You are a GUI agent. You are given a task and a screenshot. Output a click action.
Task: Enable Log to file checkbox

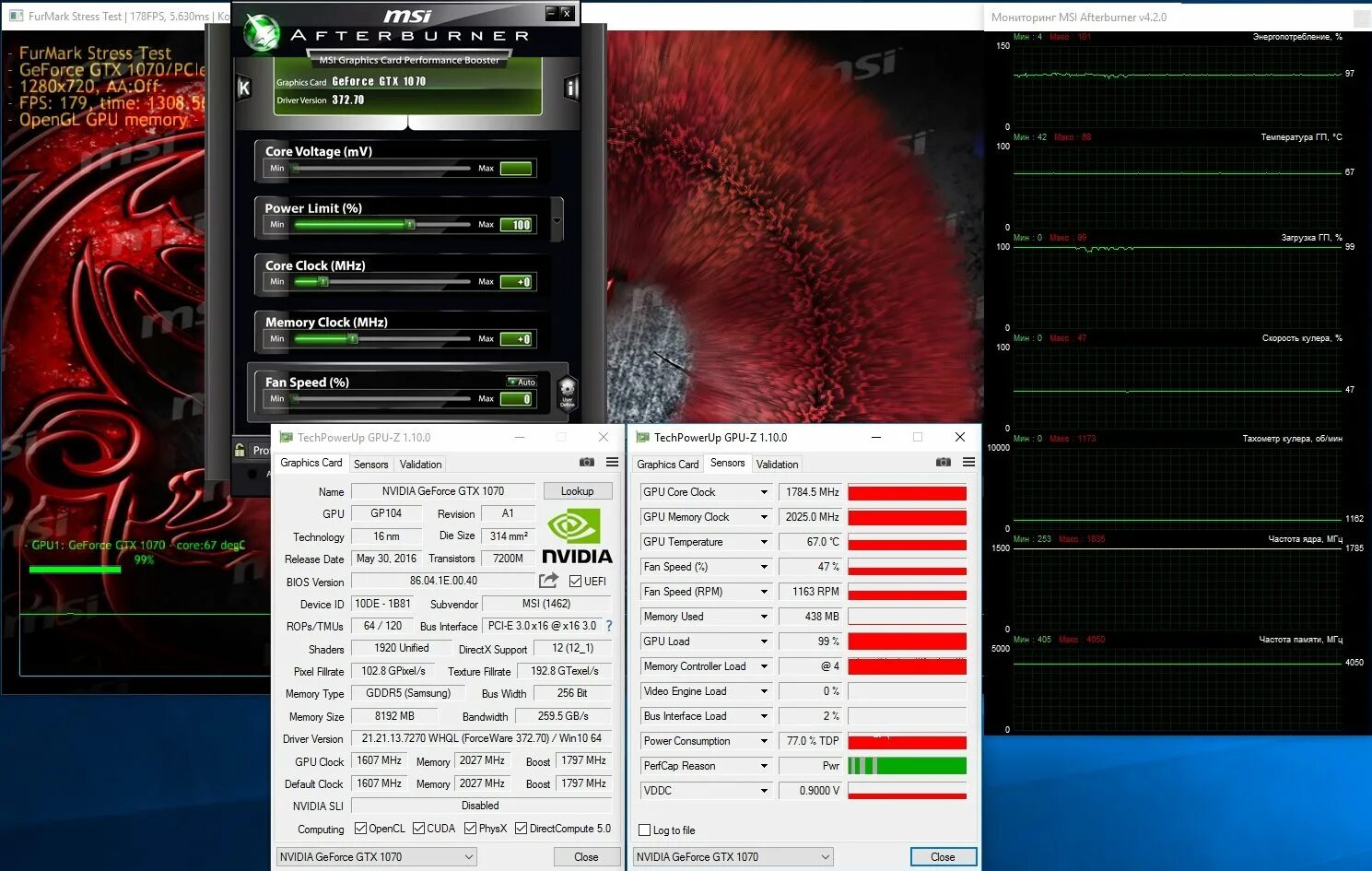click(x=645, y=830)
